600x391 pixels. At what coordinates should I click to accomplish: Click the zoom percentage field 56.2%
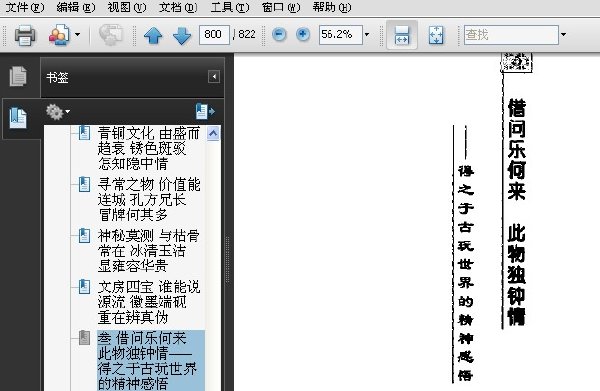pyautogui.click(x=341, y=35)
